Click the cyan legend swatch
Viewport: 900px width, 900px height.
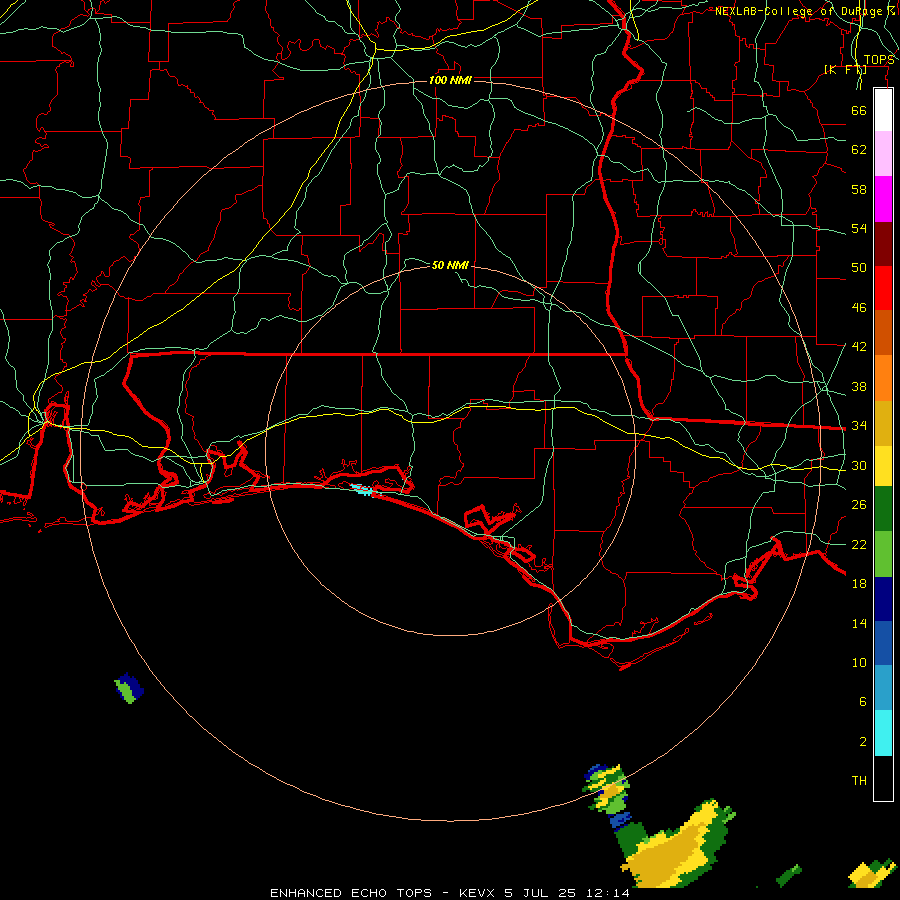pyautogui.click(x=883, y=733)
